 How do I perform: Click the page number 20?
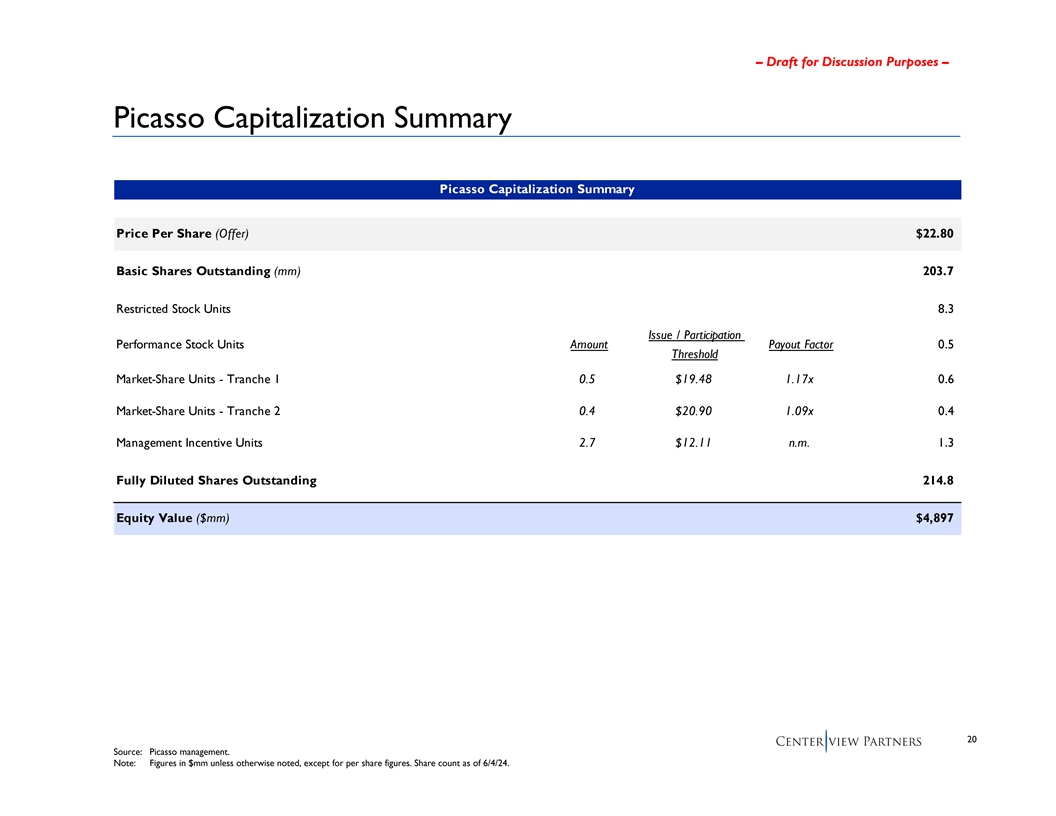[x=973, y=739]
